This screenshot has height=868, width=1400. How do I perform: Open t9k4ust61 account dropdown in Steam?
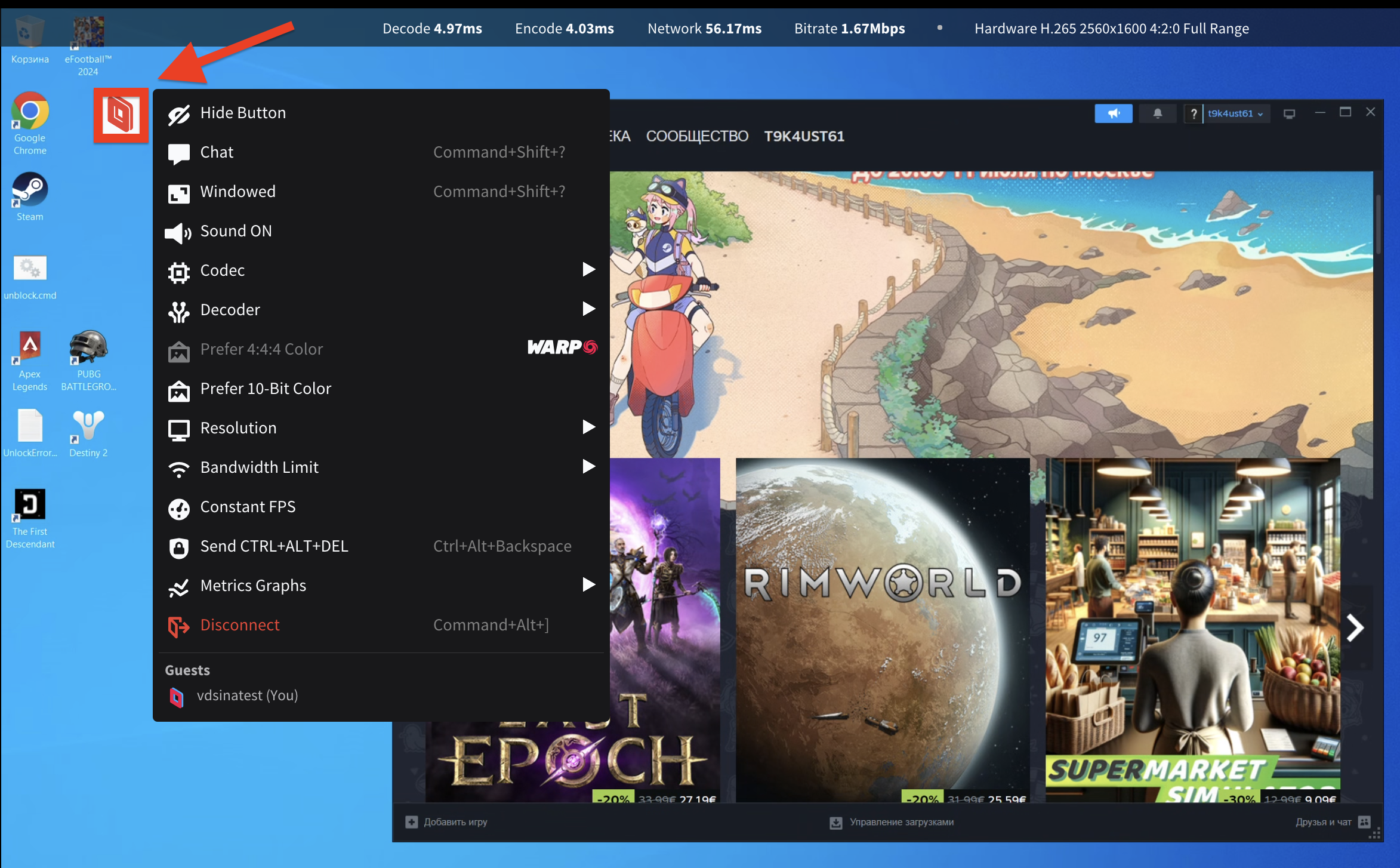1236,113
